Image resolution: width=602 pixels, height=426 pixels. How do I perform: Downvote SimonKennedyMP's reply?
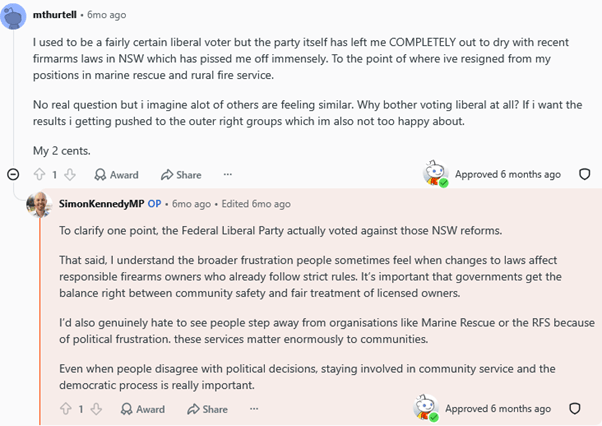(96, 409)
